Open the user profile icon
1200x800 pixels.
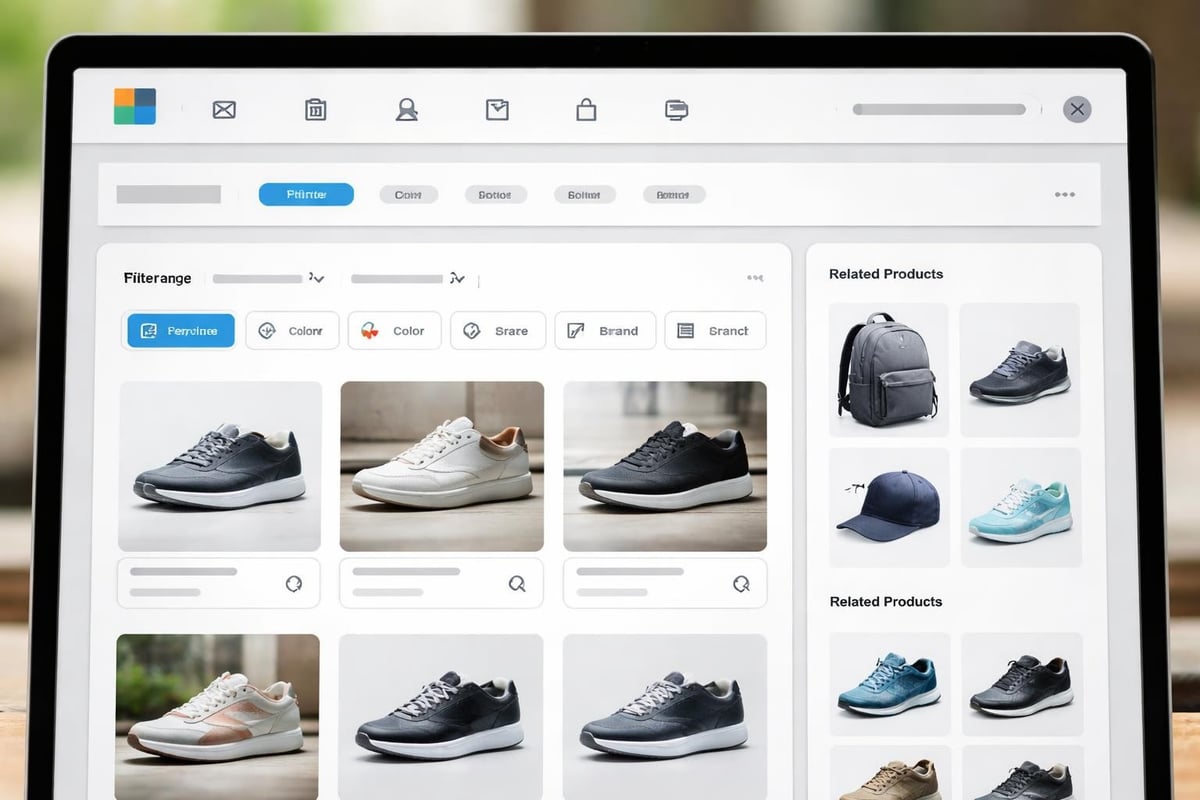406,110
